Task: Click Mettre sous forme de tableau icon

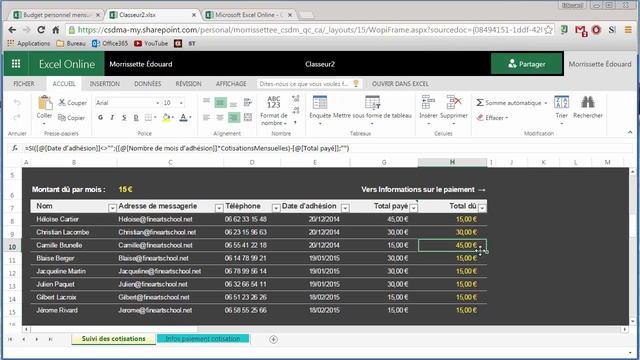Action: tap(372, 103)
